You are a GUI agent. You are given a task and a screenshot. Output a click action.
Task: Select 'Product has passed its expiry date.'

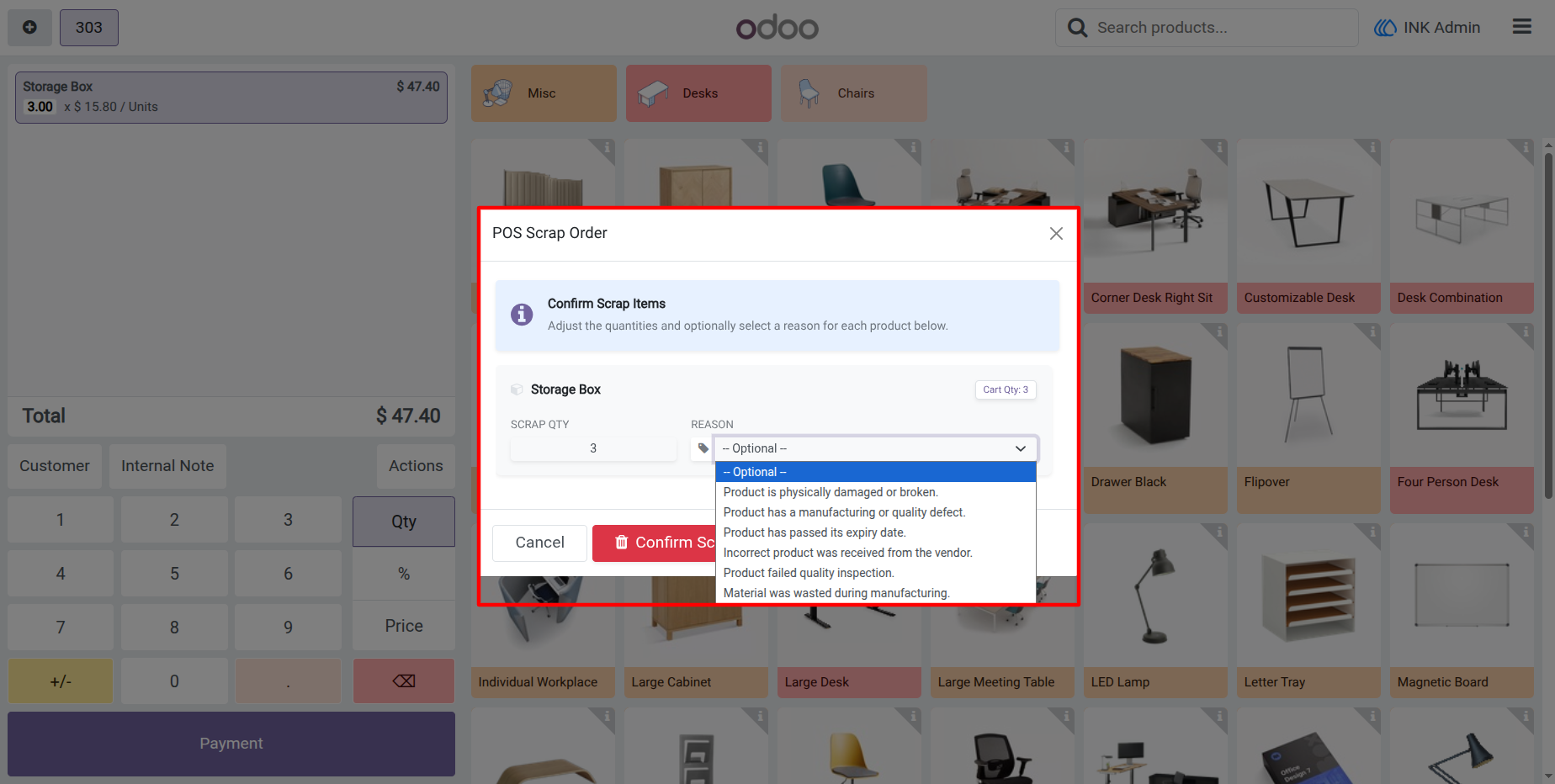click(875, 532)
